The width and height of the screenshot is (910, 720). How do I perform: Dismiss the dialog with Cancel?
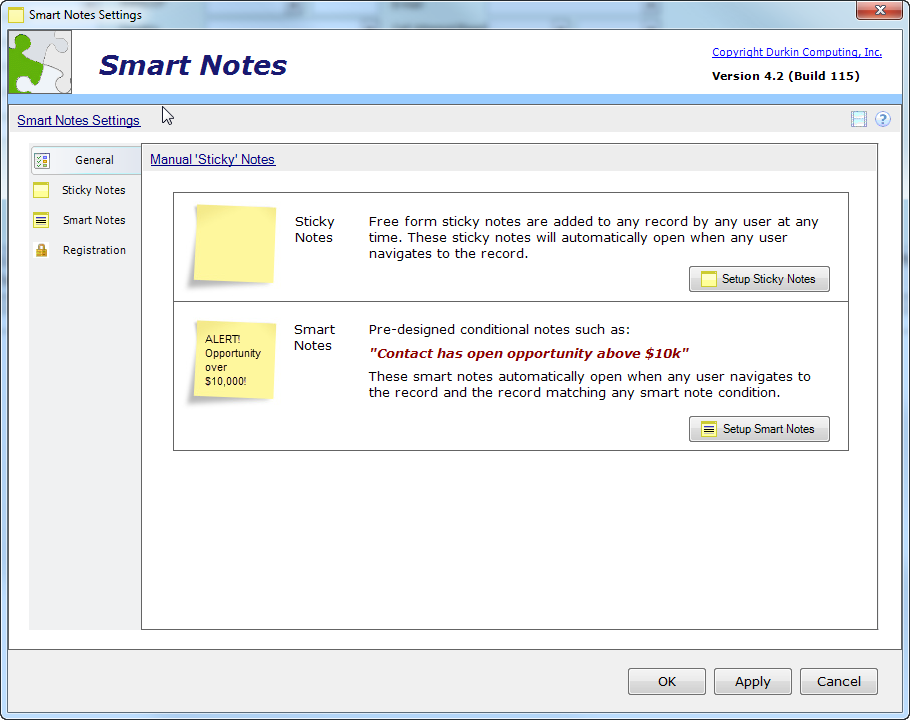[839, 682]
